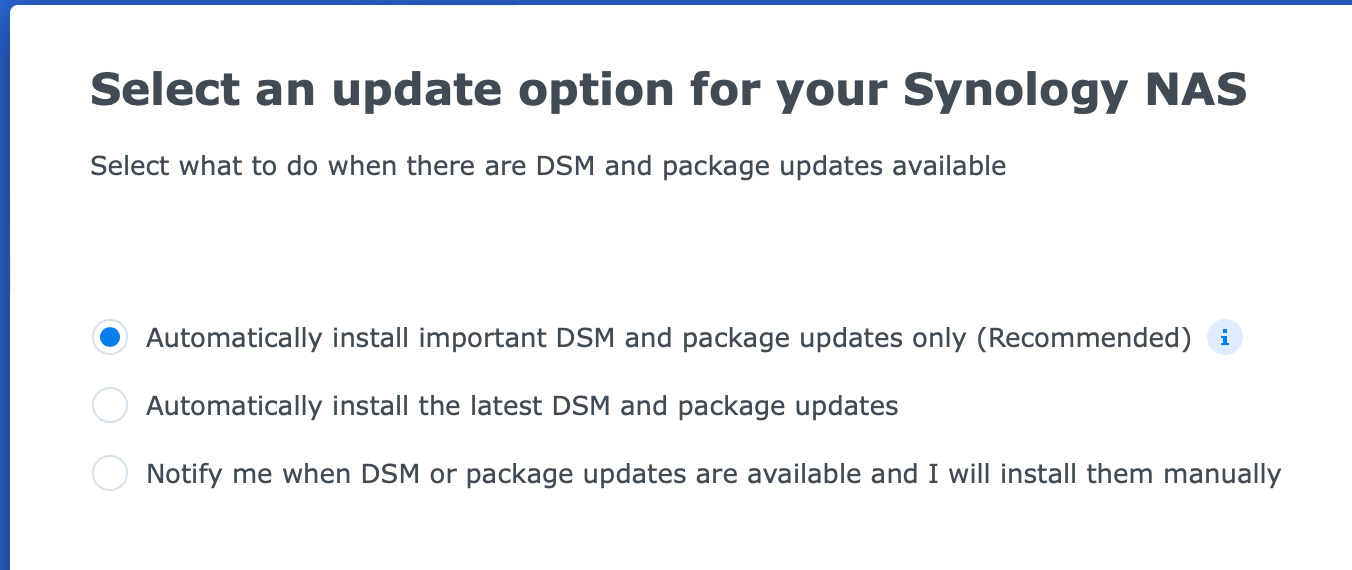Click 'Synology NAS' in the page heading

click(x=1075, y=91)
